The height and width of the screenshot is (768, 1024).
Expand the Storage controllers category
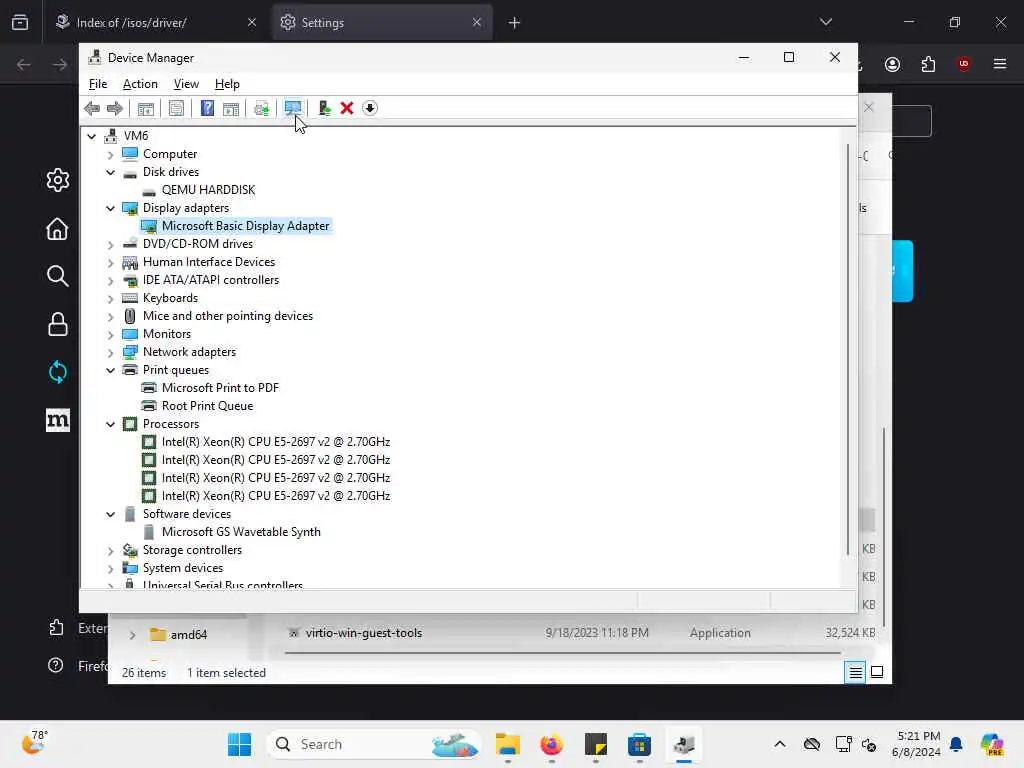(110, 551)
